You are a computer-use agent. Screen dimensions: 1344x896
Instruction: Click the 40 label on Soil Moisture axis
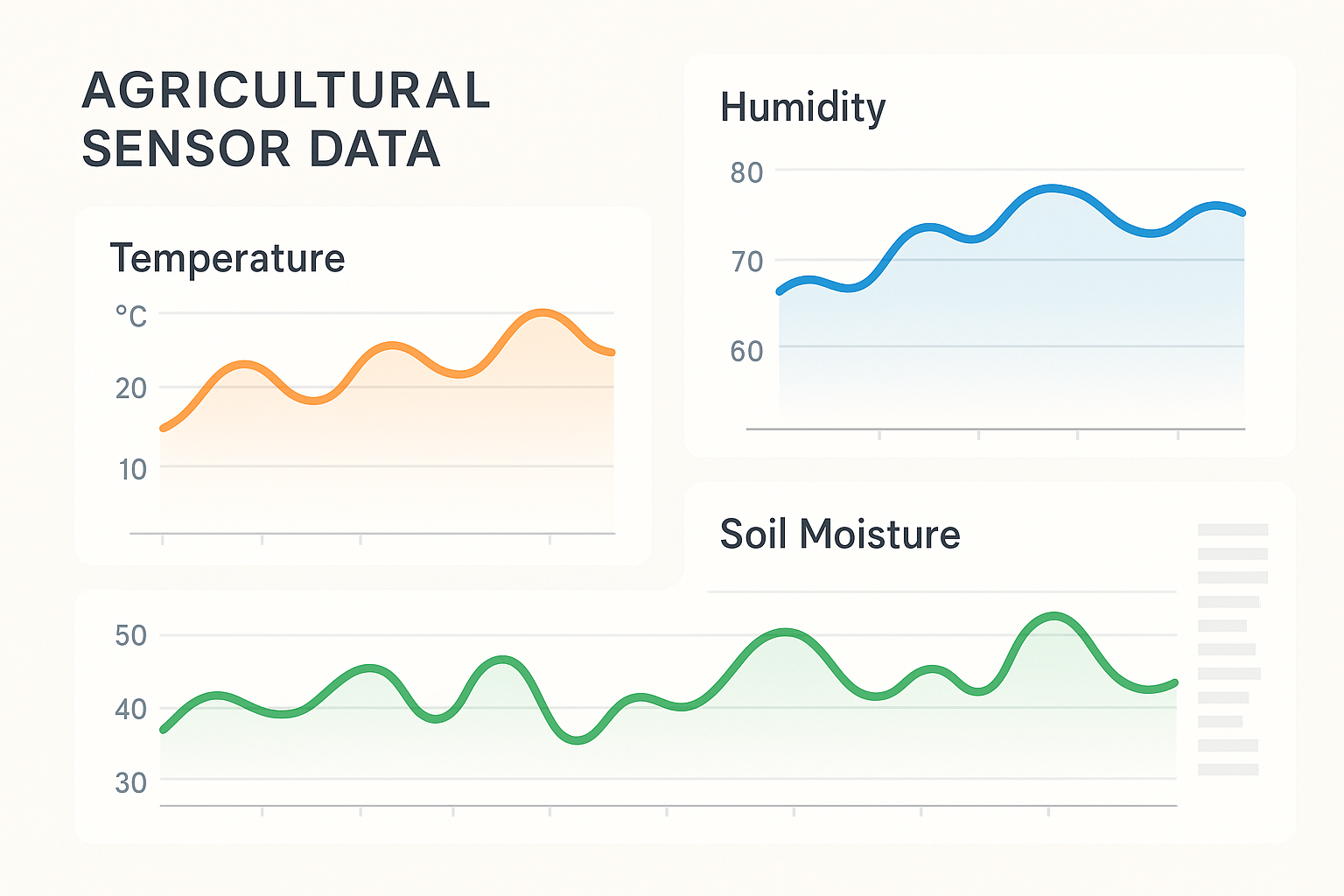131,710
